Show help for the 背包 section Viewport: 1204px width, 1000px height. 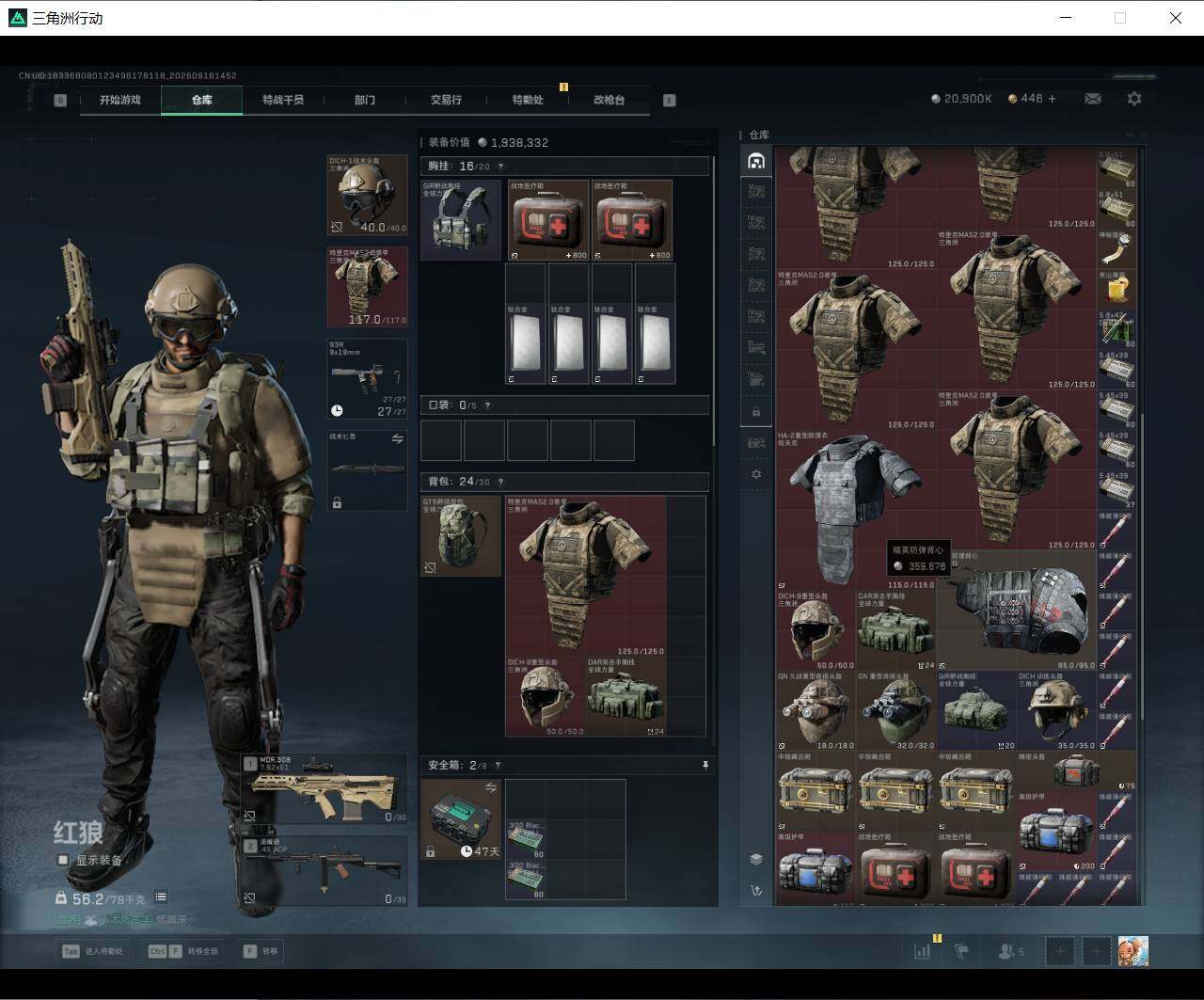pos(500,482)
